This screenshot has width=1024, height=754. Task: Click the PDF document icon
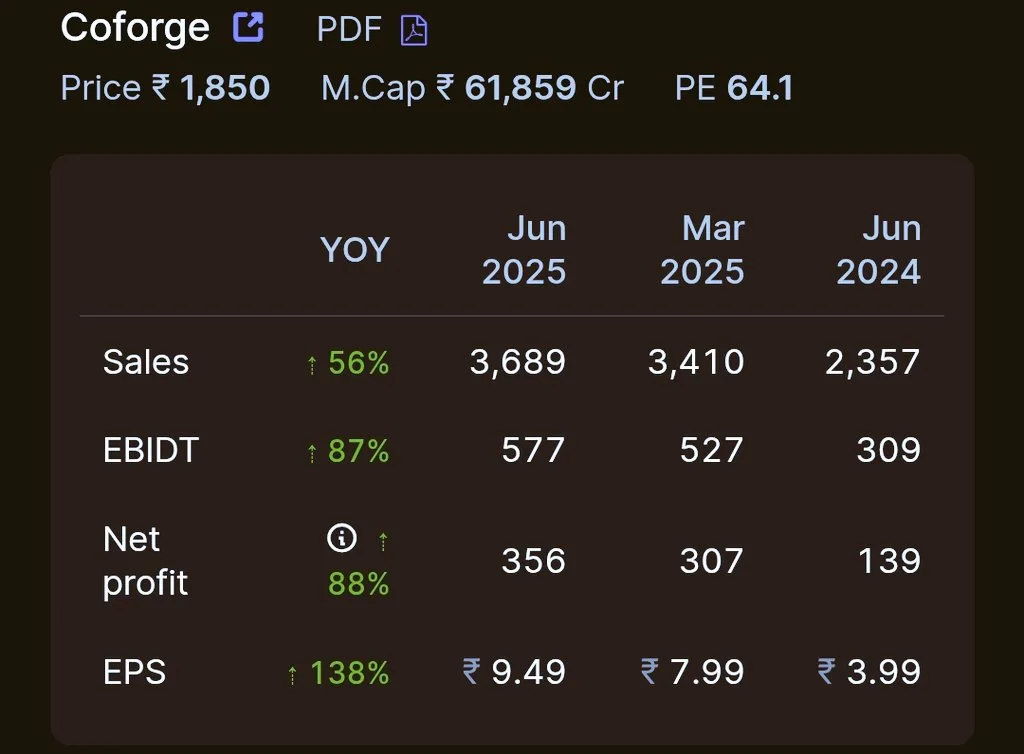tap(414, 29)
